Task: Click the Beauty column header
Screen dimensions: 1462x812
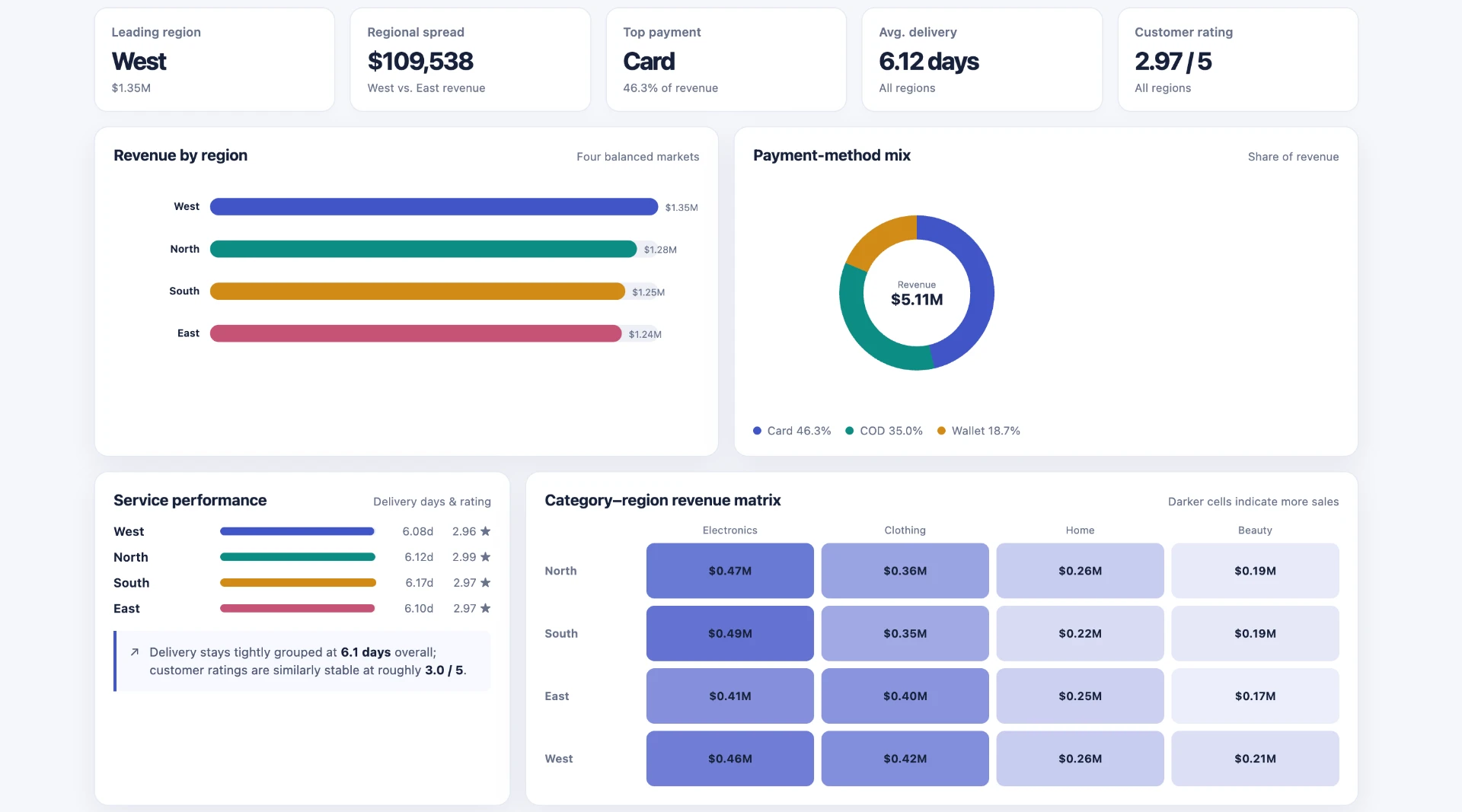Action: click(x=1255, y=530)
